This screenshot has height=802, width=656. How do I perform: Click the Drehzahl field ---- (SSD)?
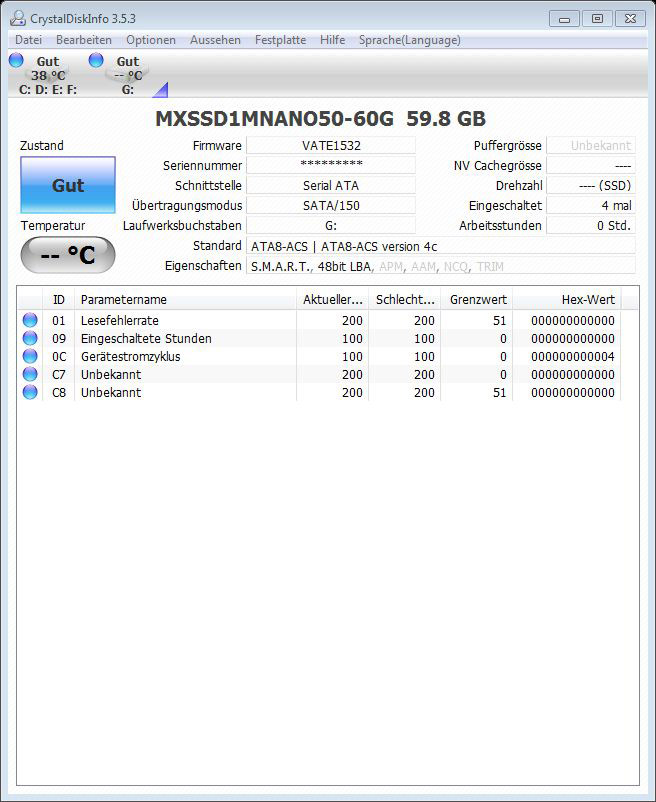coord(591,185)
